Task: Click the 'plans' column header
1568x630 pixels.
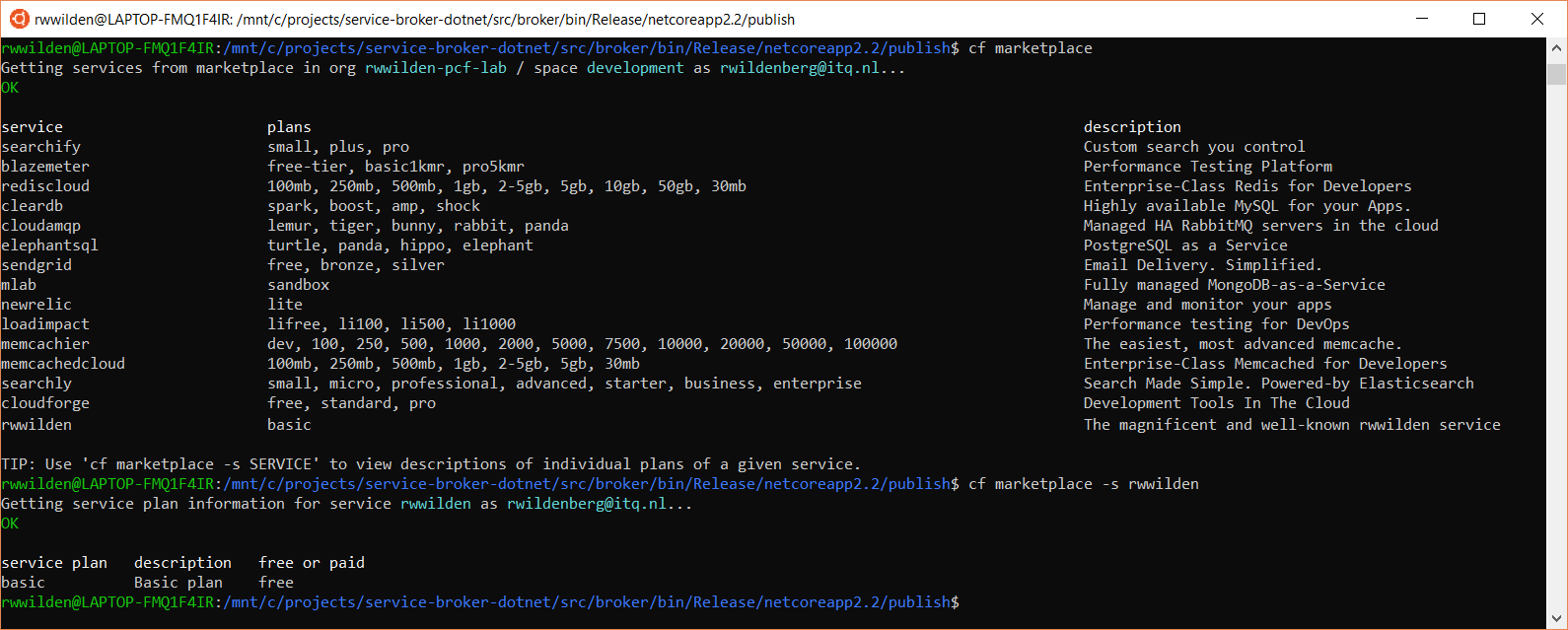Action: (x=289, y=127)
